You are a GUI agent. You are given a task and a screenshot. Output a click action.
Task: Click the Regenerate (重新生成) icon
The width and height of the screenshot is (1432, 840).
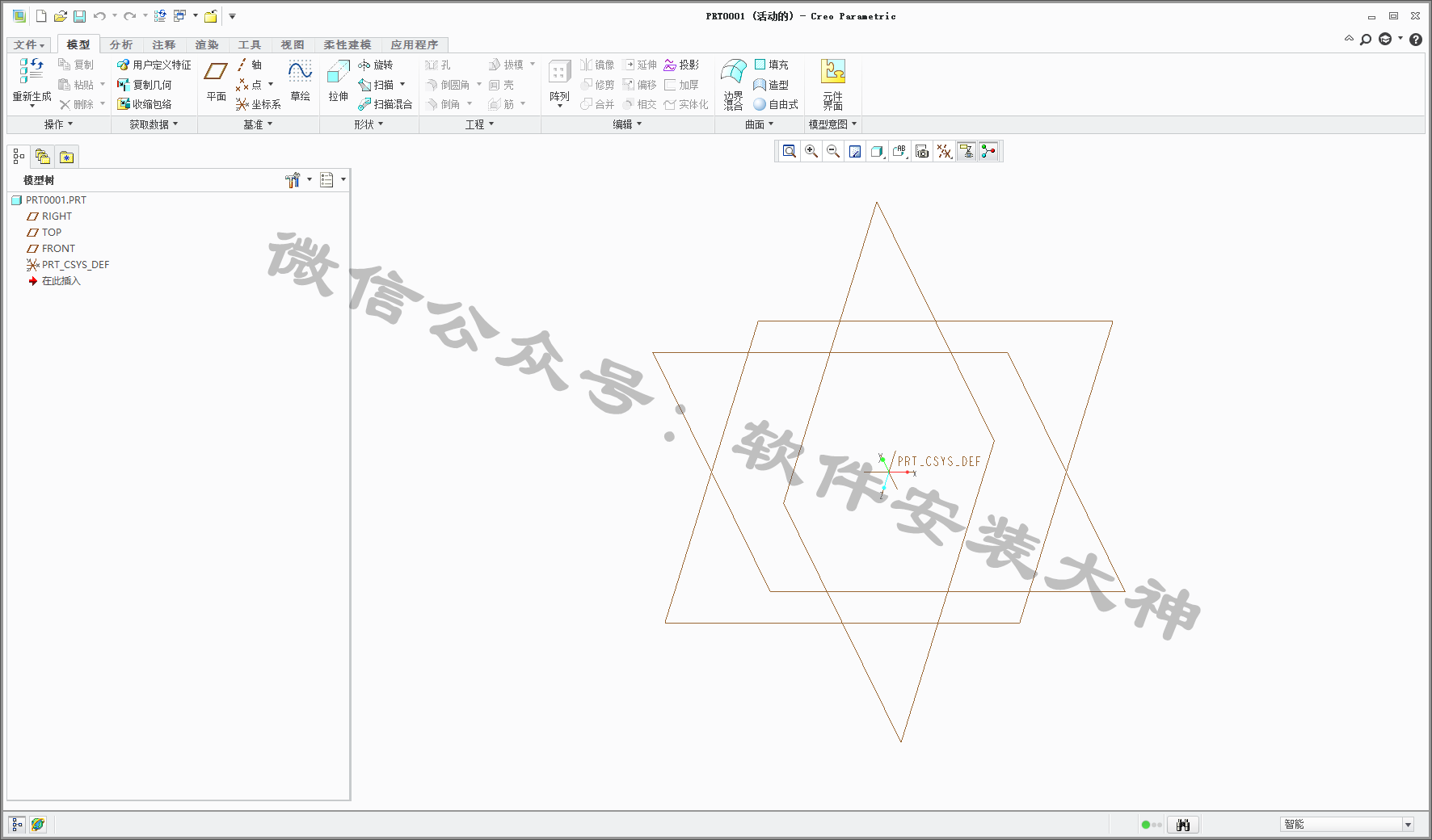(32, 72)
